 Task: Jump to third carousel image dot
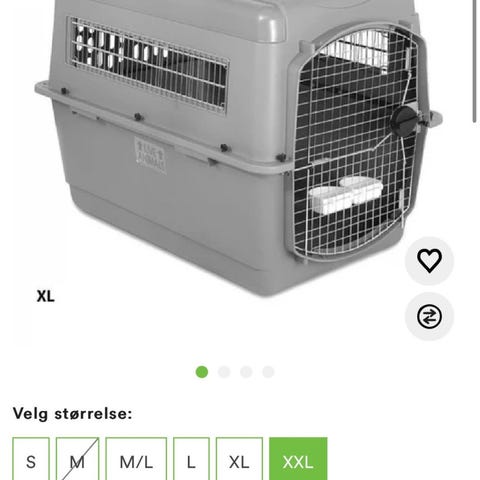pyautogui.click(x=246, y=372)
